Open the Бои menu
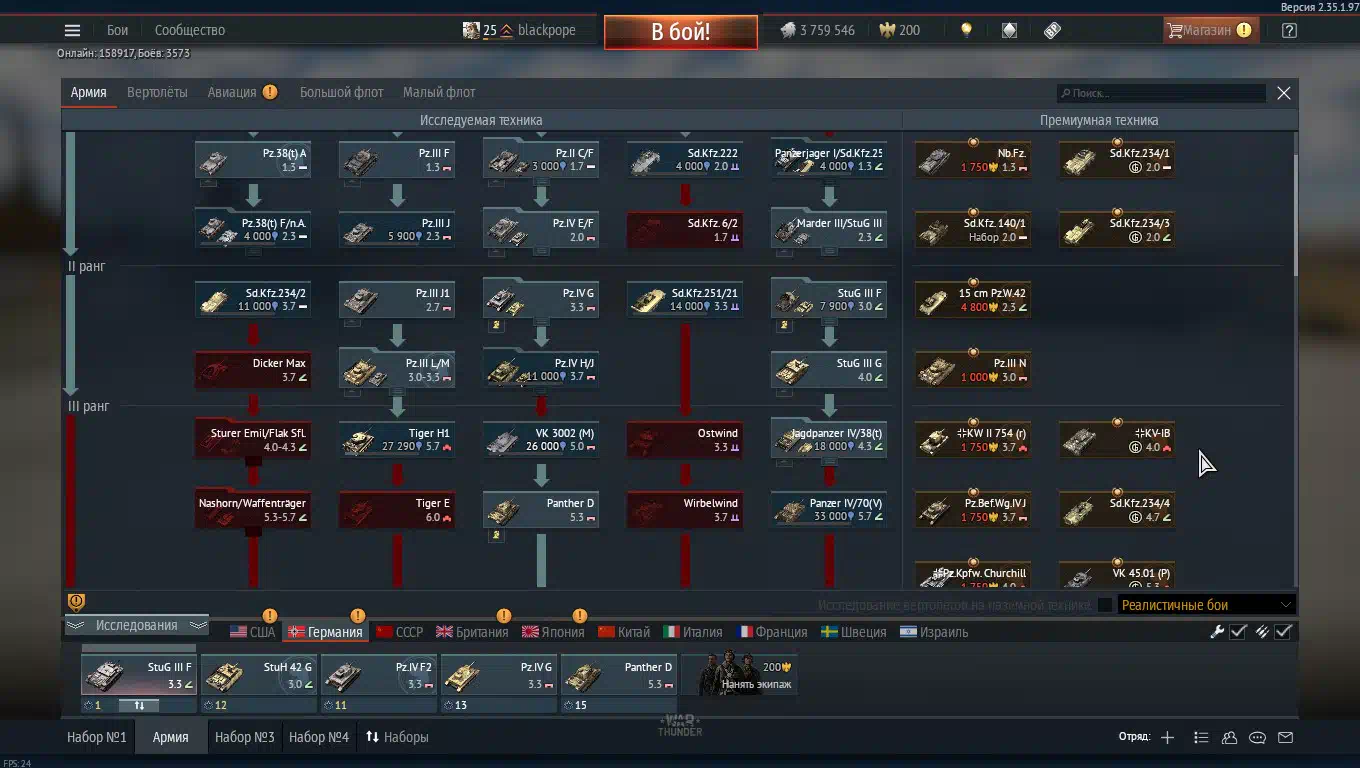The image size is (1360, 768). pos(118,30)
